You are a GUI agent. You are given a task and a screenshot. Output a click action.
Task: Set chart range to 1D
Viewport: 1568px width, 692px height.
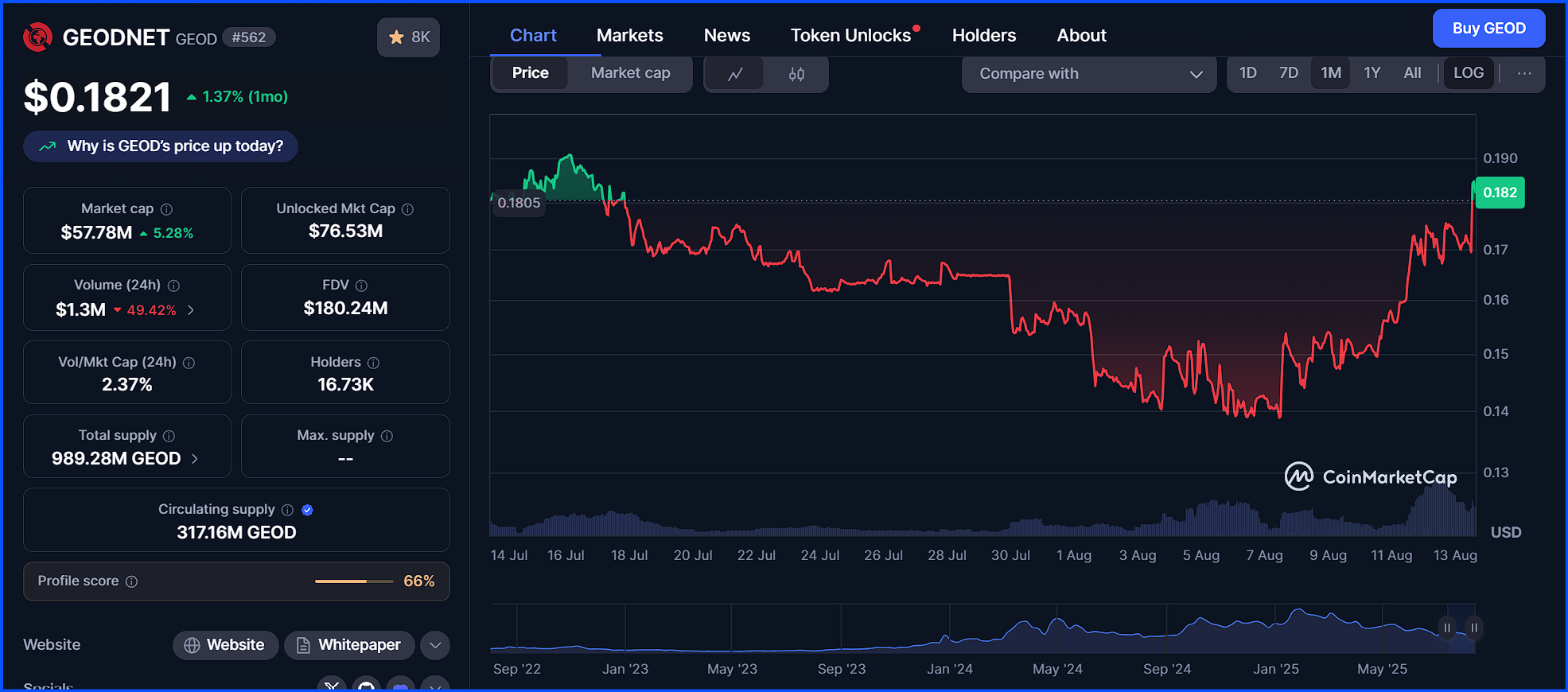(1248, 73)
